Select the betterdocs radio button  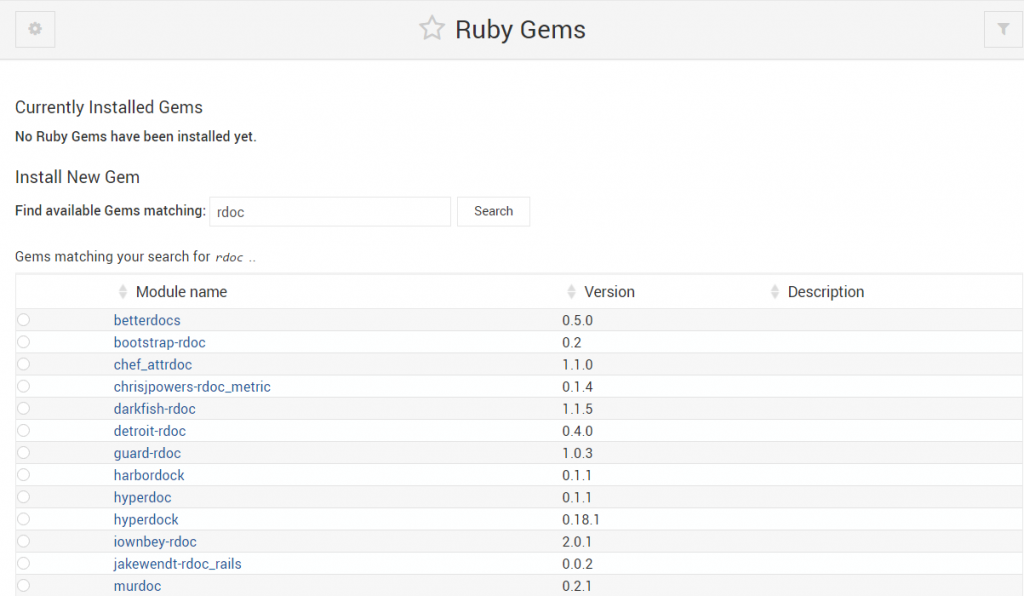[x=23, y=320]
